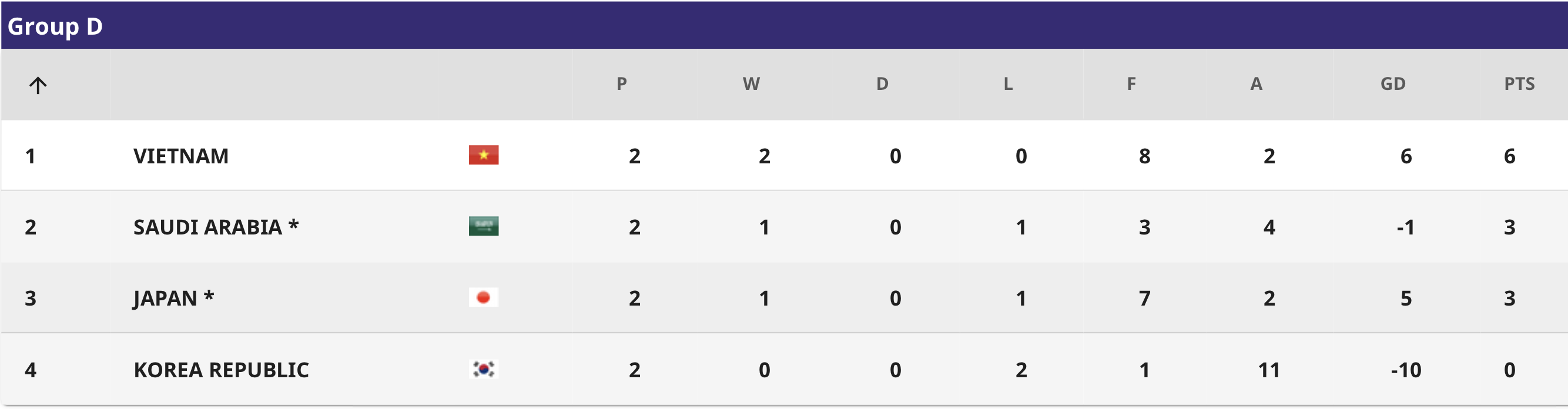
Task: Click the Vietnam flag icon
Action: pyautogui.click(x=483, y=155)
